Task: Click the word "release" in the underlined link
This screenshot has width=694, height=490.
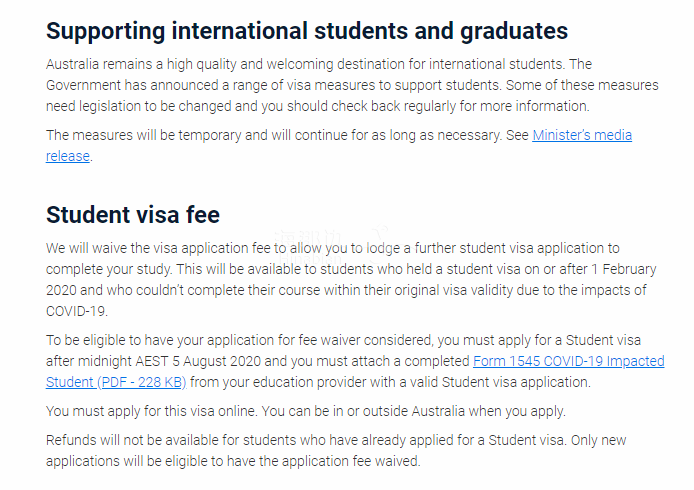Action: click(x=68, y=156)
